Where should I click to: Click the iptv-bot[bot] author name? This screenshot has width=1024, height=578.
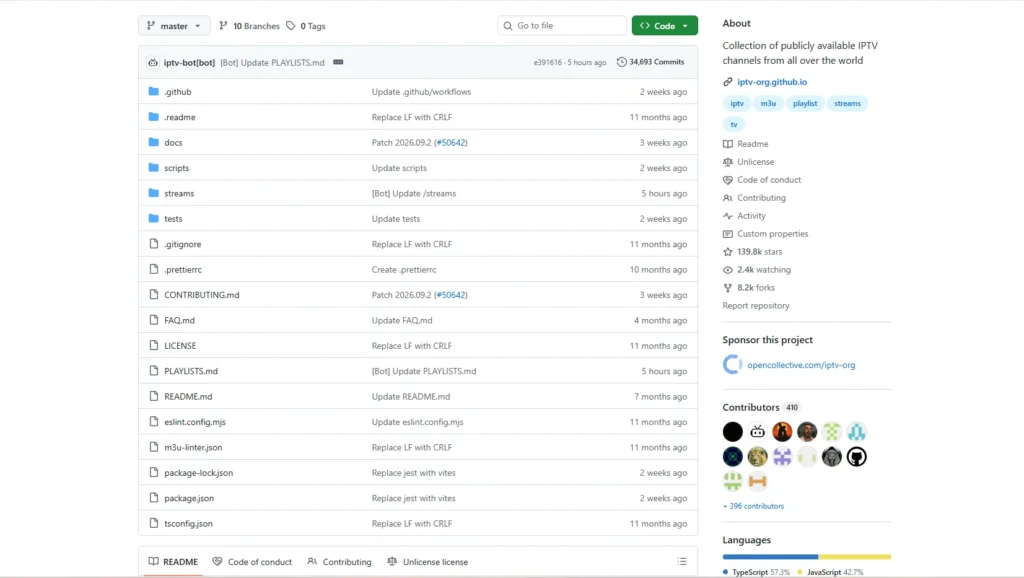point(189,63)
